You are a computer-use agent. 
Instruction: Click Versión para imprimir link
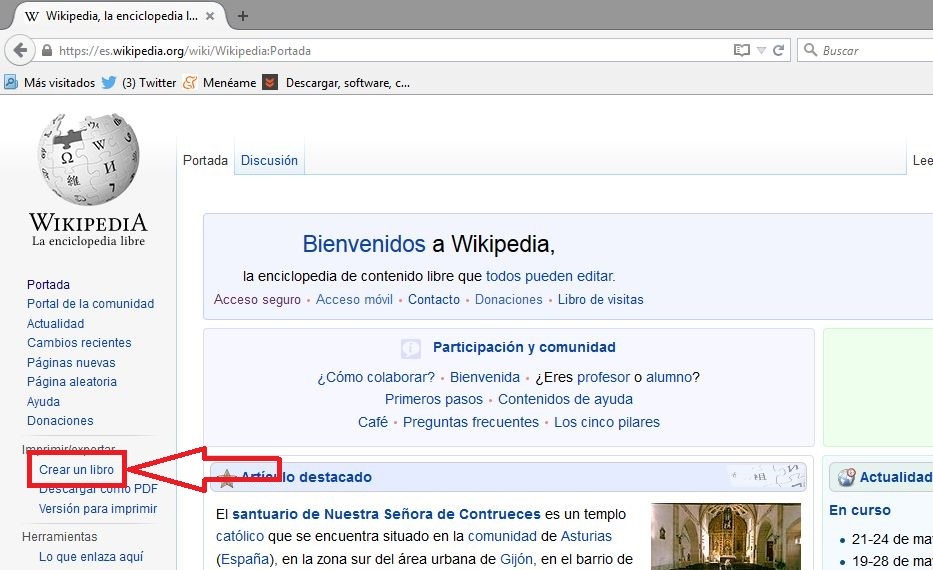98,509
